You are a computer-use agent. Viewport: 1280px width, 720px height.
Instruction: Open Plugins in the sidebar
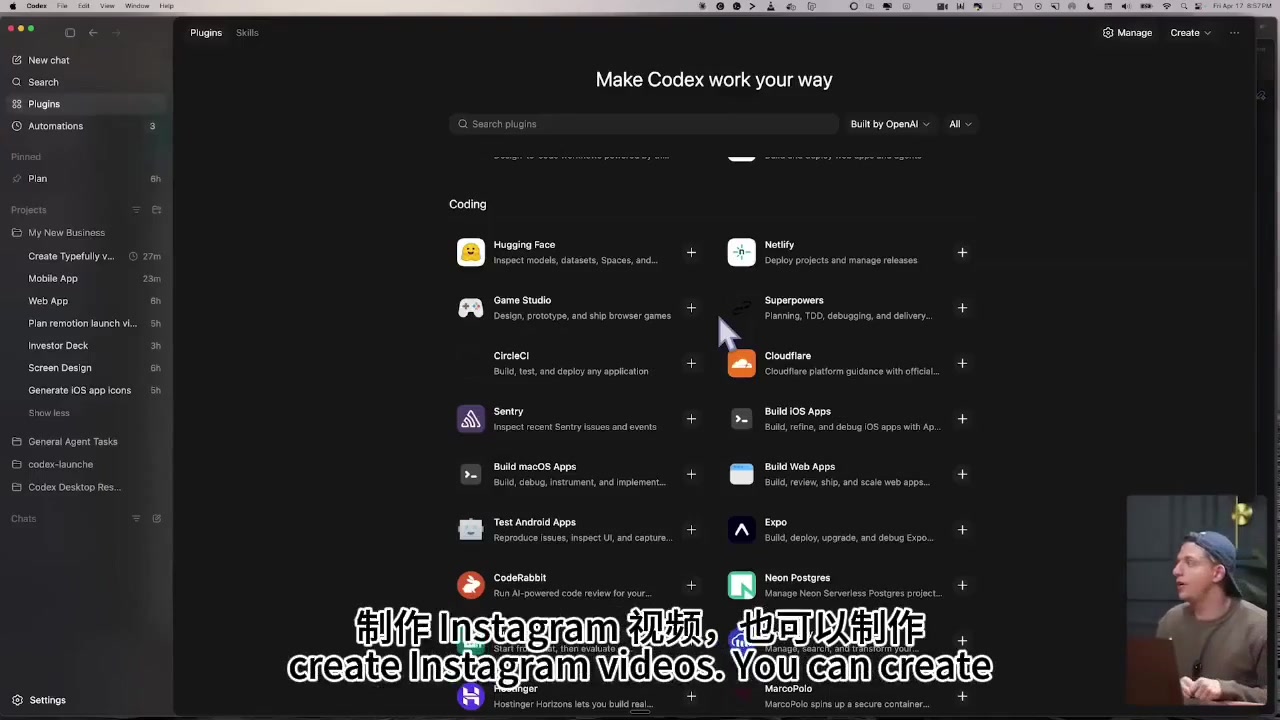[x=85, y=104]
